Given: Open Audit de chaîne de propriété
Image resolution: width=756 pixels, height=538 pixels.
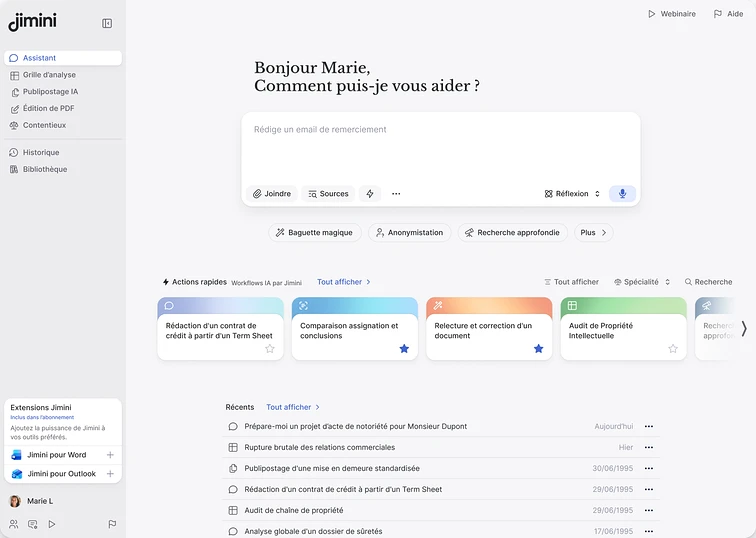Looking at the screenshot, I should coord(441,510).
